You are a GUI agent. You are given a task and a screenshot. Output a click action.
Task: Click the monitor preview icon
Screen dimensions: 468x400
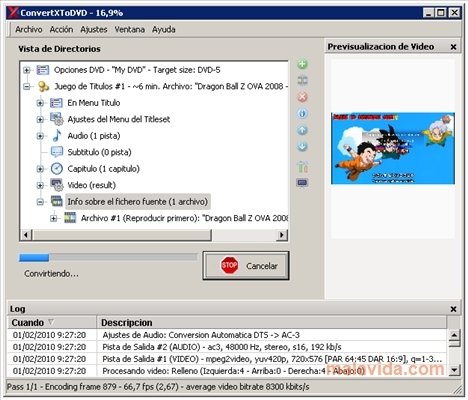[x=302, y=183]
